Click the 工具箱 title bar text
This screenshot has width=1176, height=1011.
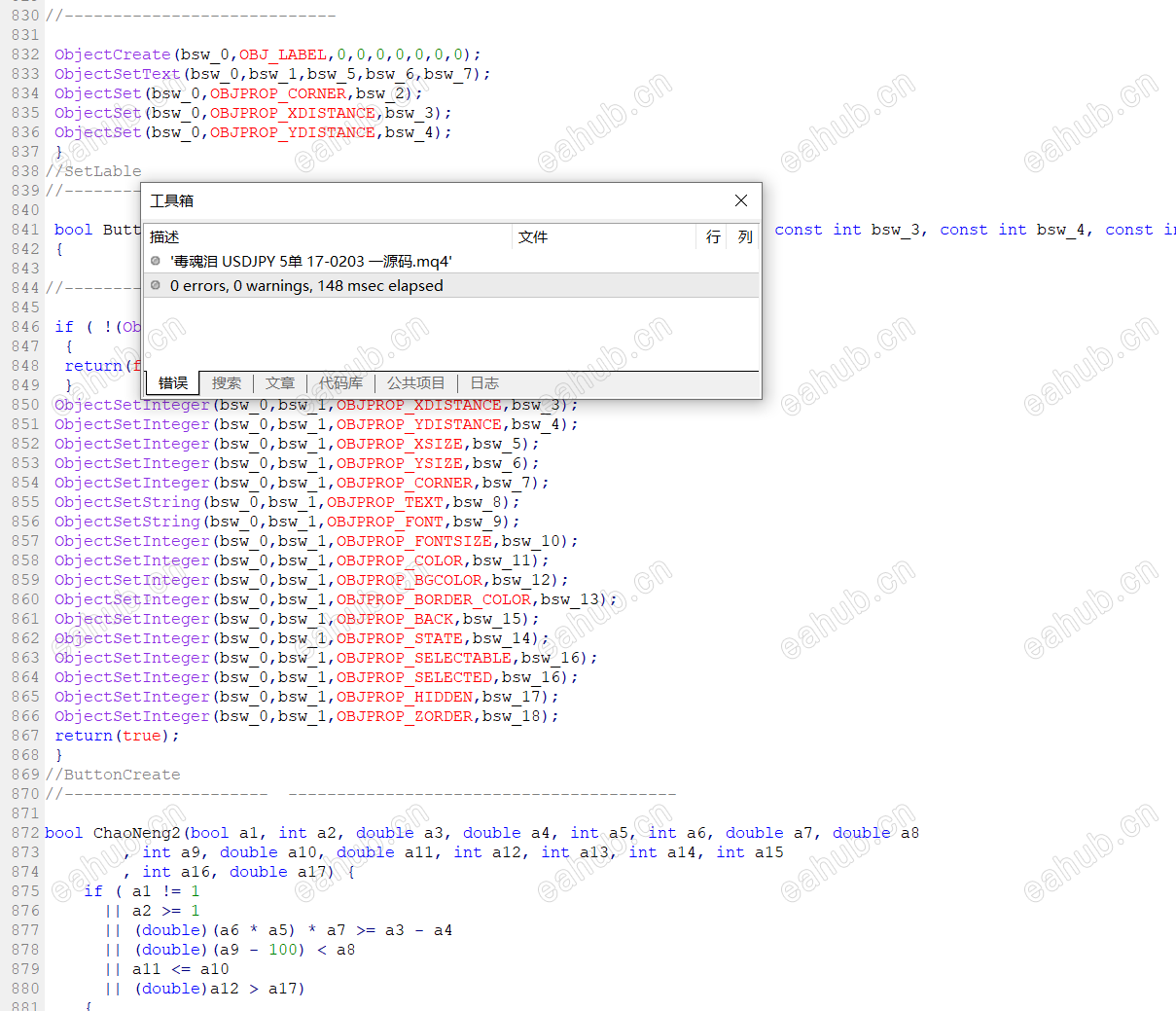[x=172, y=200]
